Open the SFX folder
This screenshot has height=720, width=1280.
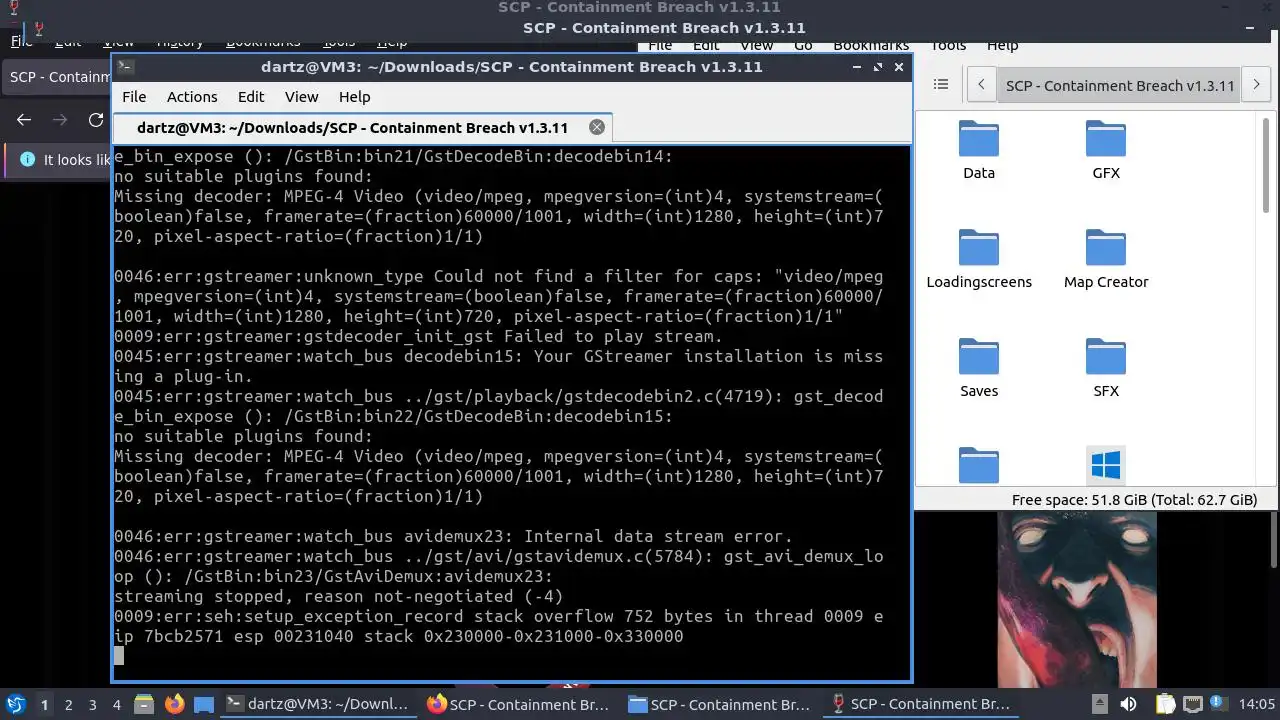[1105, 368]
